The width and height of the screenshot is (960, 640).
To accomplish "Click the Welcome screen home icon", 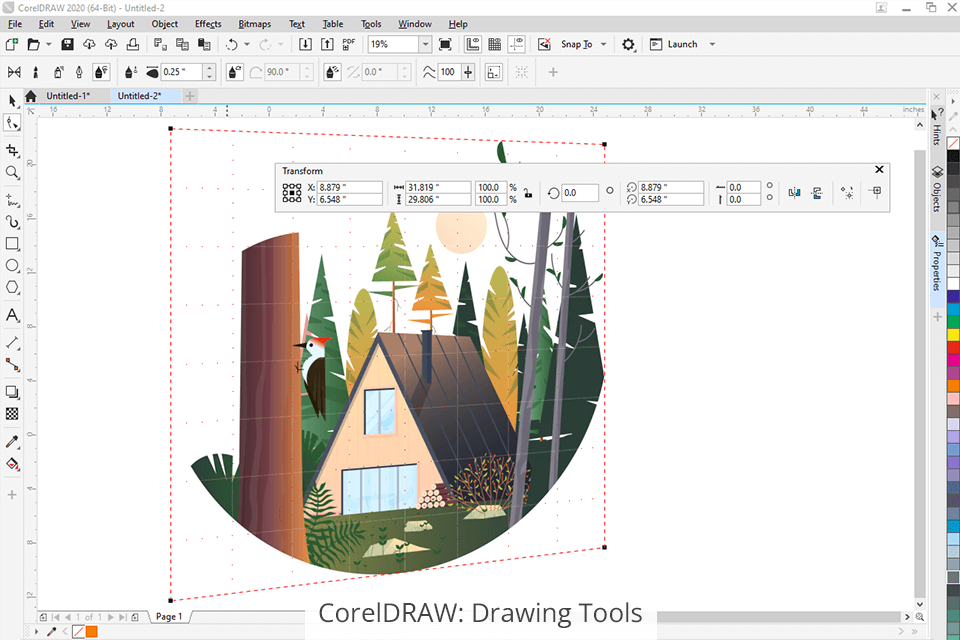I will (x=31, y=96).
